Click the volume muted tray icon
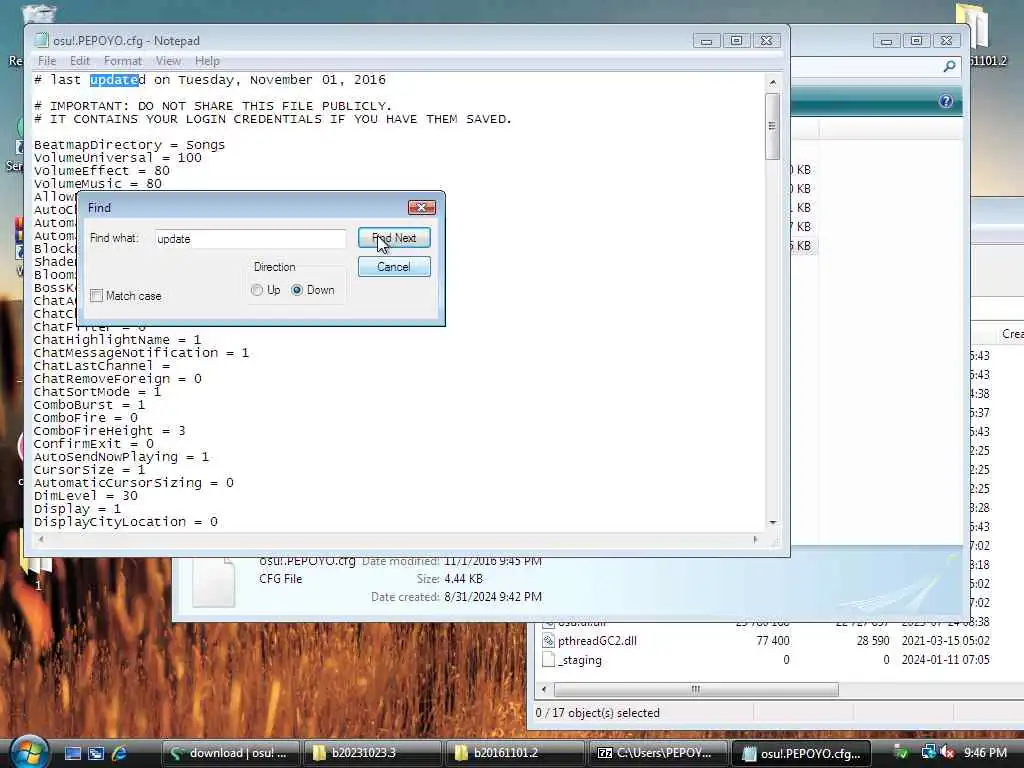 pos(948,753)
